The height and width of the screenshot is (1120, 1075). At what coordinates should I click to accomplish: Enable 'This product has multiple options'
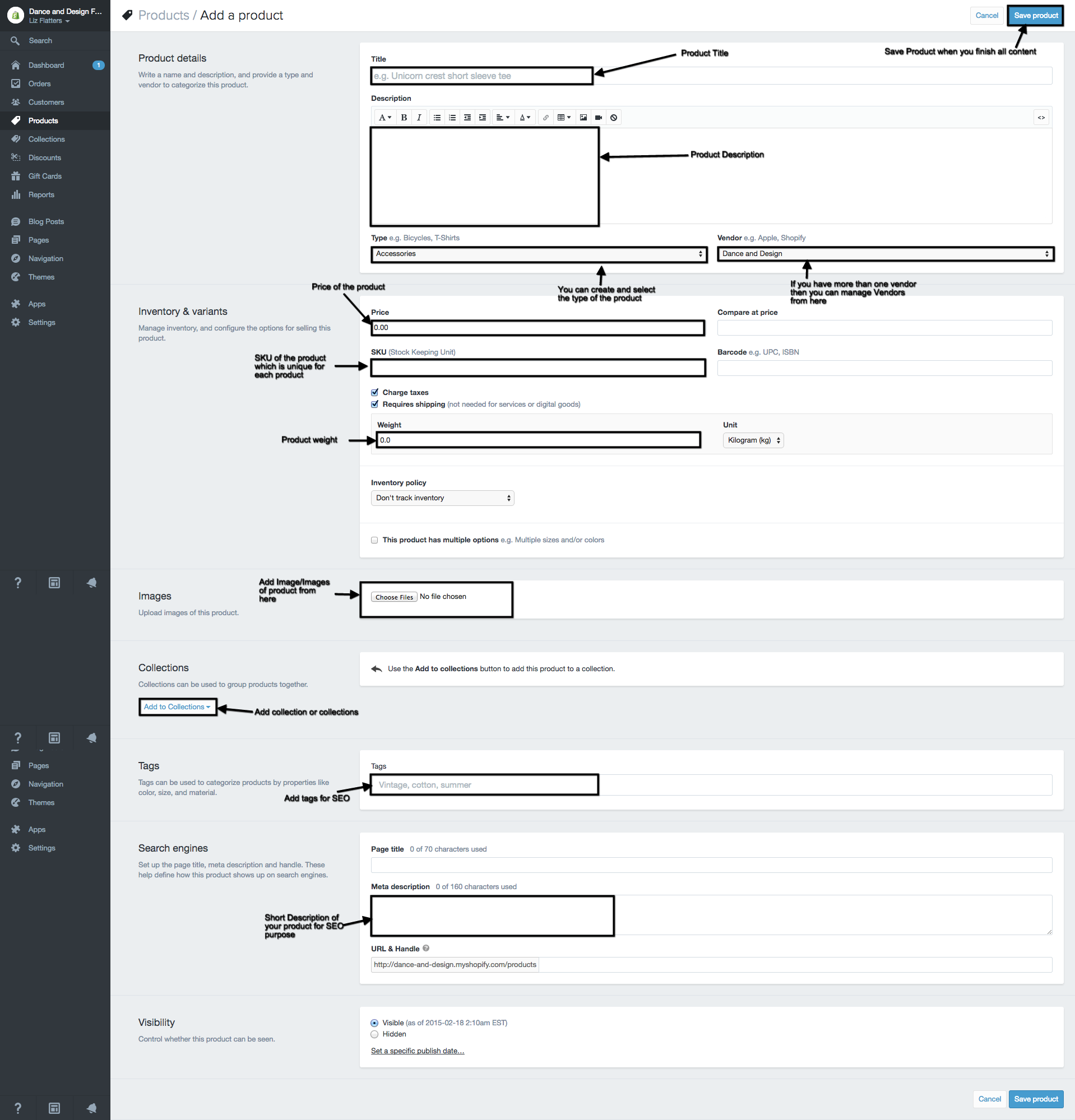375,540
